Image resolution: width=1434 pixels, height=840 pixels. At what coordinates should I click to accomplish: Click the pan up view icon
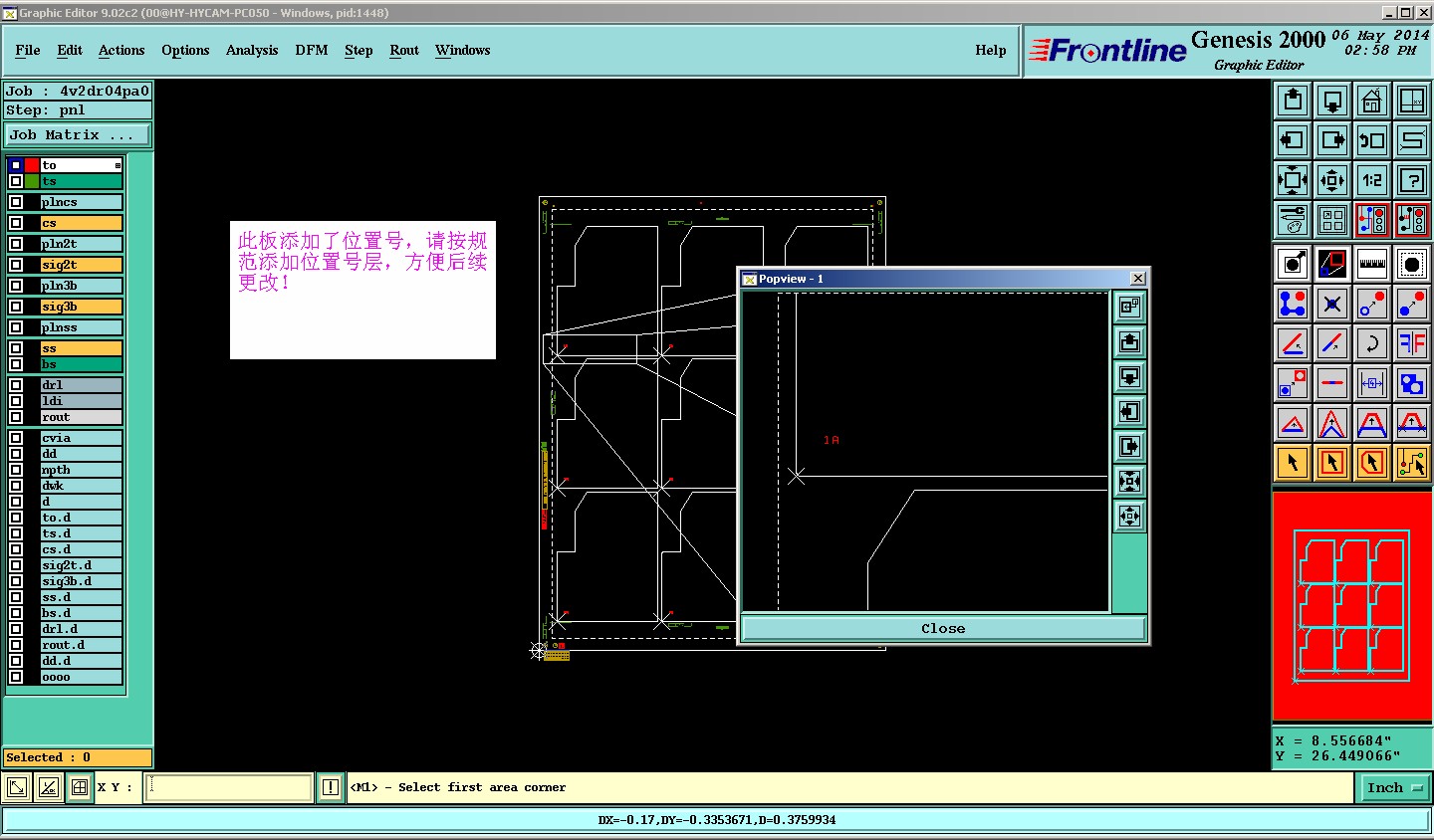click(1293, 101)
